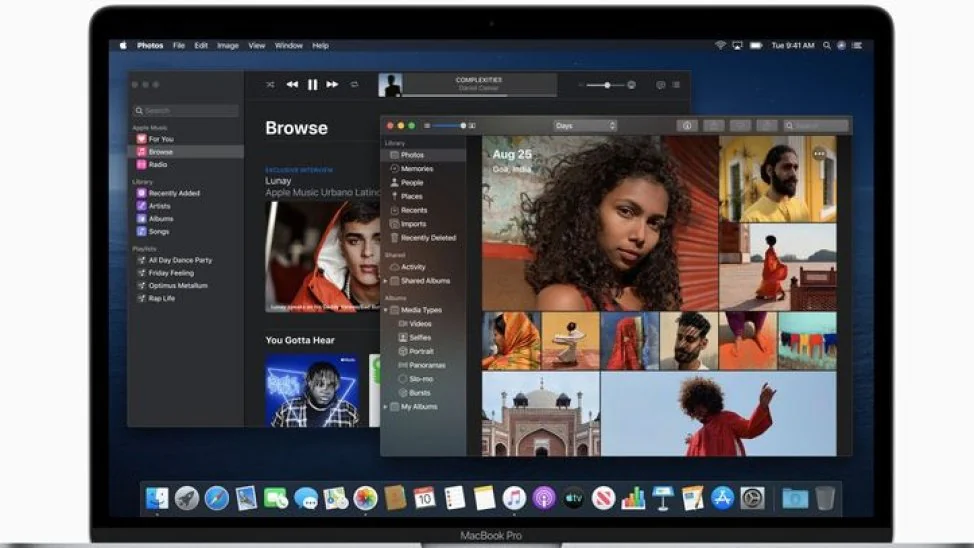
Task: Open Portrait under Media Types
Action: coord(423,352)
